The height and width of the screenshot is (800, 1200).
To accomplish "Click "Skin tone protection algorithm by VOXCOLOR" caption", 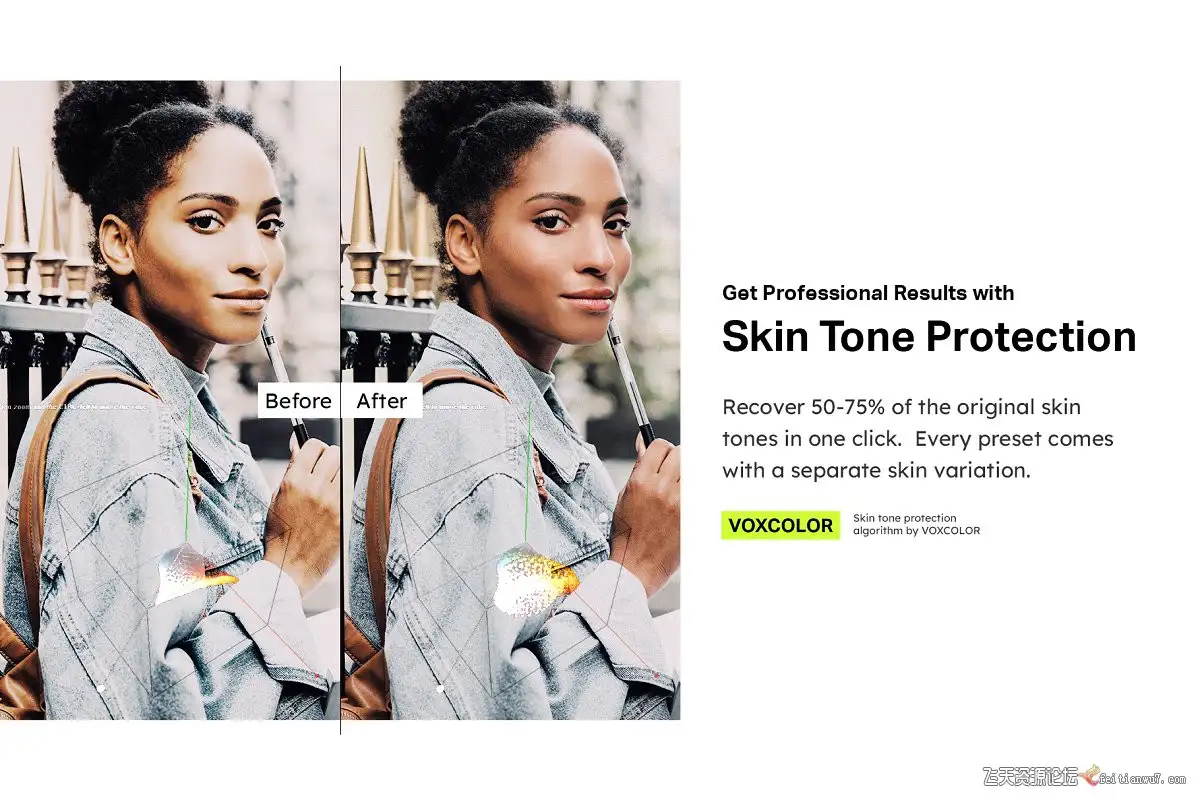I will pyautogui.click(x=916, y=524).
